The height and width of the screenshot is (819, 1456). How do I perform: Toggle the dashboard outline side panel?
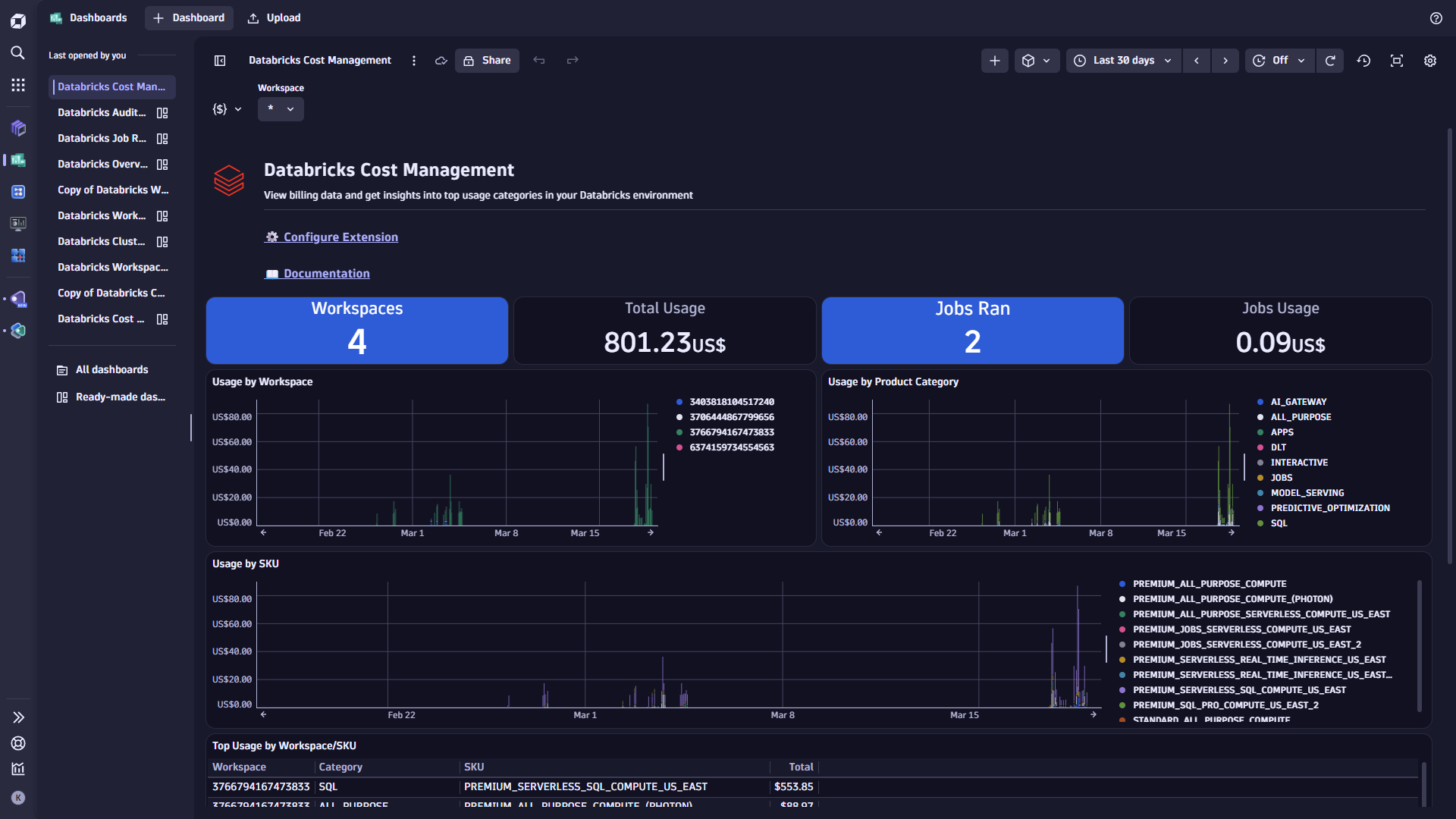point(220,60)
